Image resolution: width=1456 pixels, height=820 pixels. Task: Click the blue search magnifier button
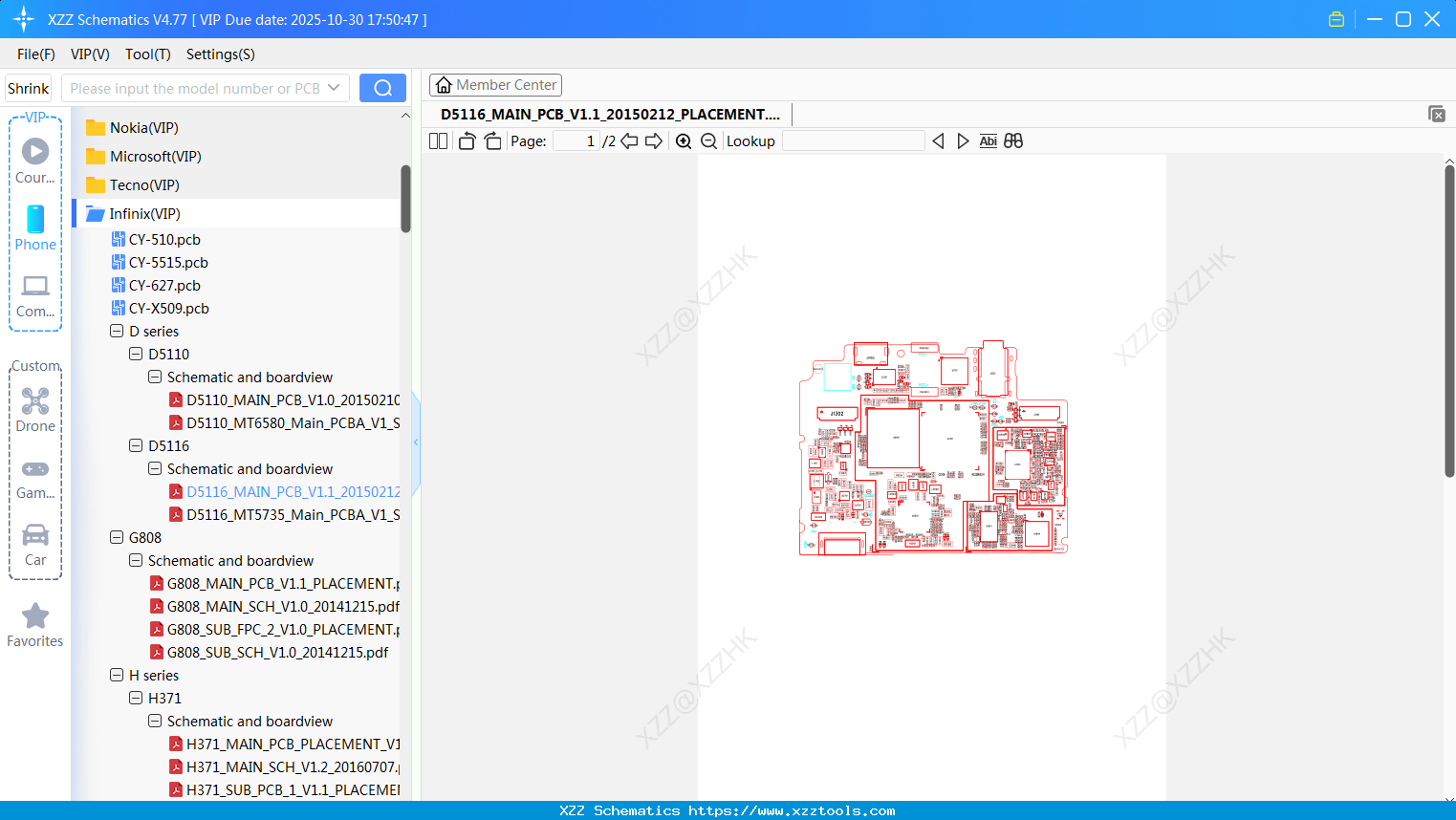[382, 87]
